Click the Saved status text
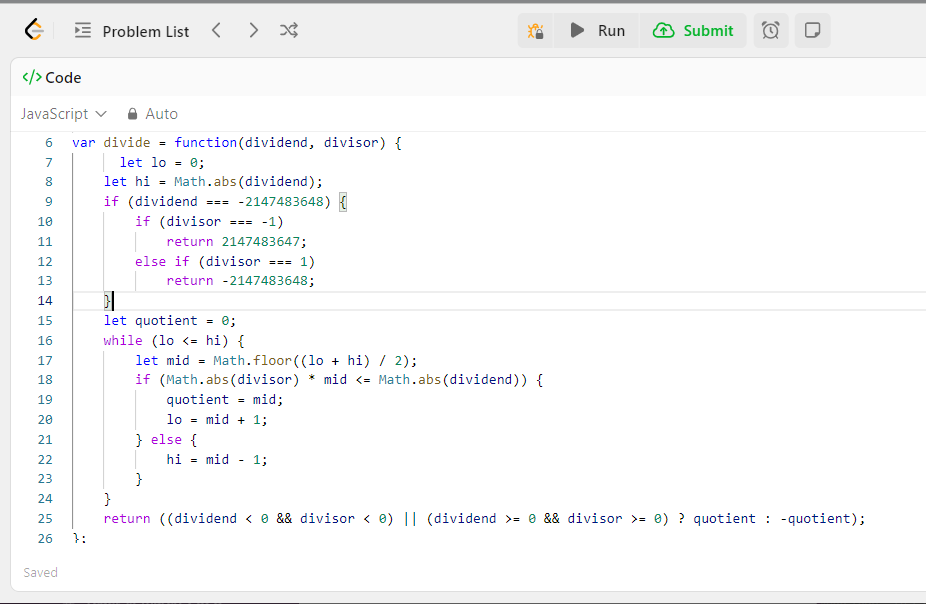Viewport: 926px width, 604px height. [40, 572]
